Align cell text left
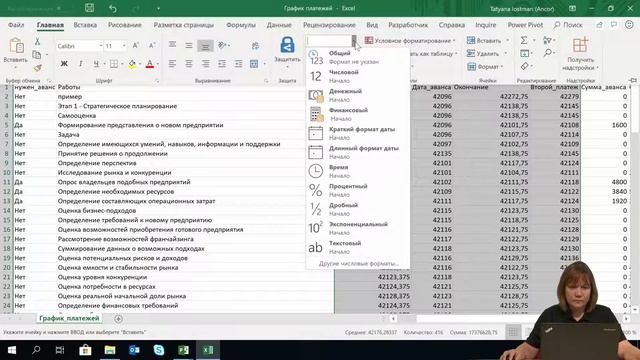This screenshot has height=360, width=640. click(x=172, y=64)
